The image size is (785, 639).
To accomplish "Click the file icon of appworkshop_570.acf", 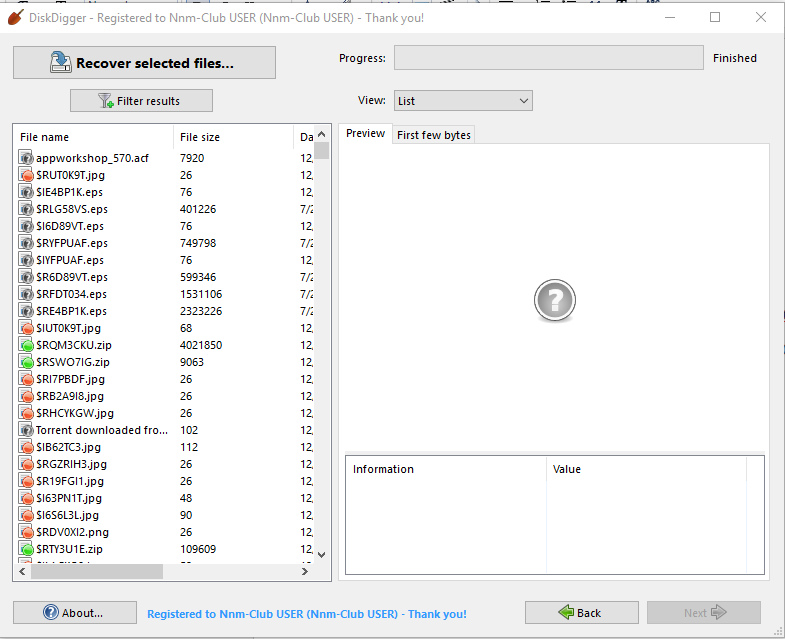I will (26, 158).
